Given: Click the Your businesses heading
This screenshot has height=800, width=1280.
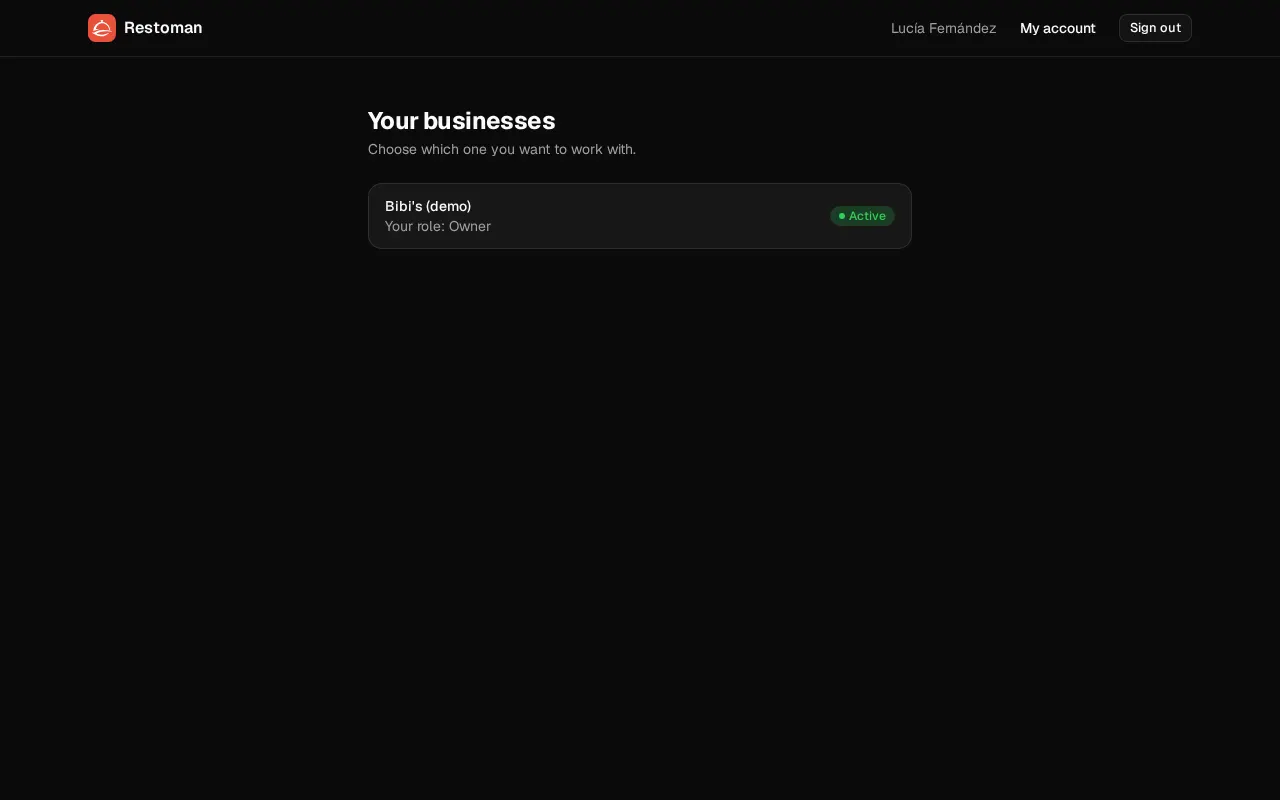Looking at the screenshot, I should click(x=461, y=121).
